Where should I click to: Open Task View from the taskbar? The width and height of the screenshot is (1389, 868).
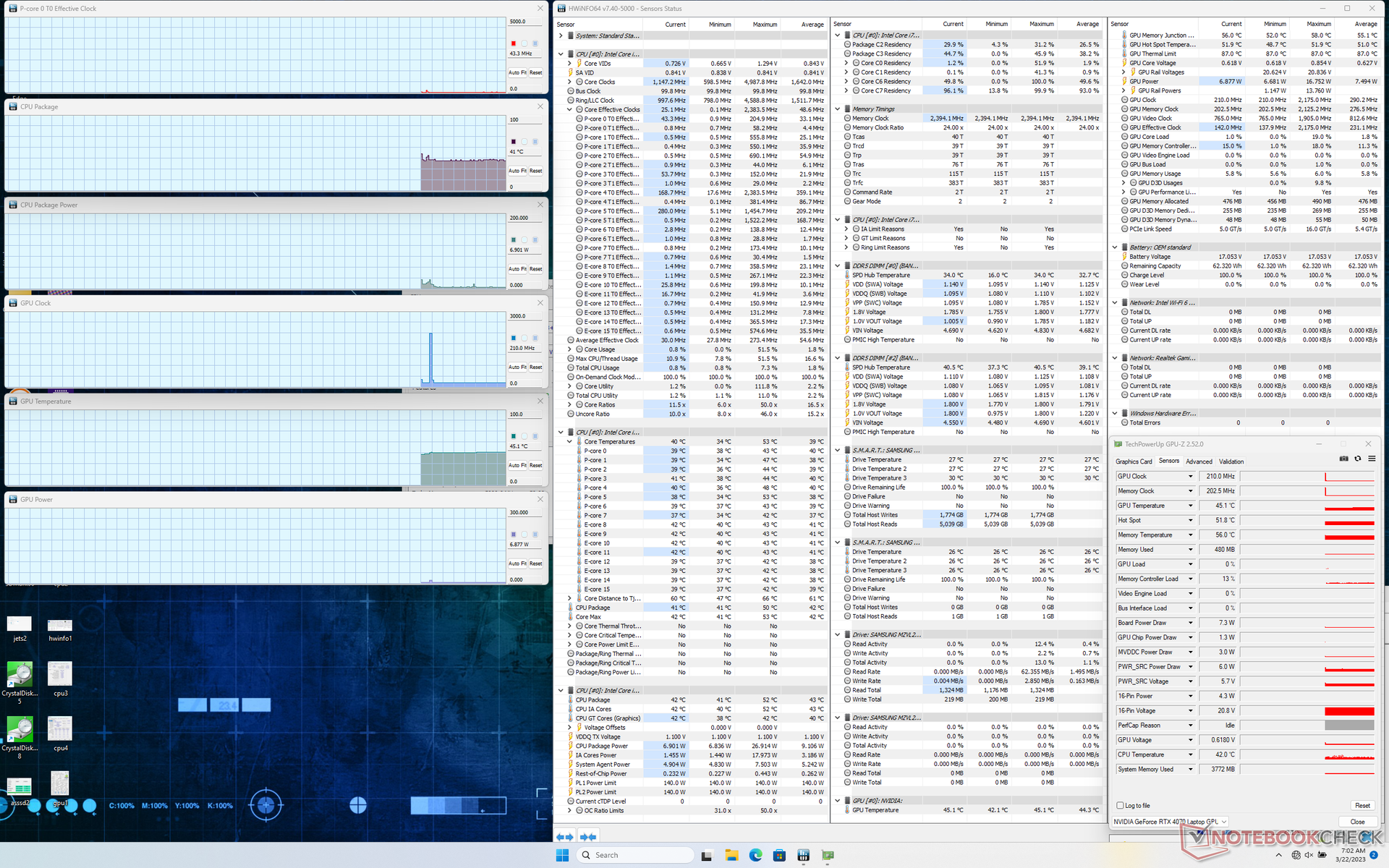[706, 855]
